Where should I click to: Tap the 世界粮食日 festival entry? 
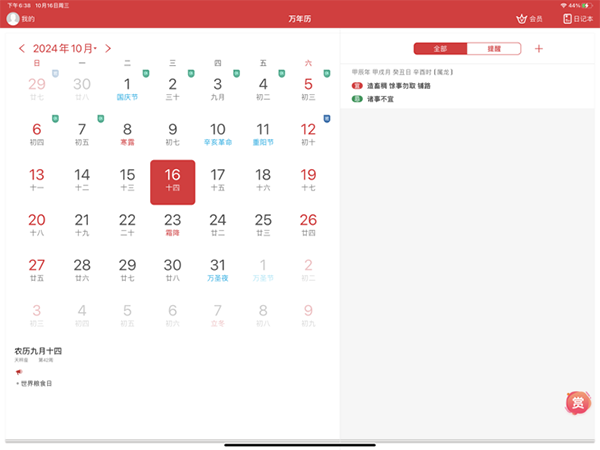click(x=36, y=383)
